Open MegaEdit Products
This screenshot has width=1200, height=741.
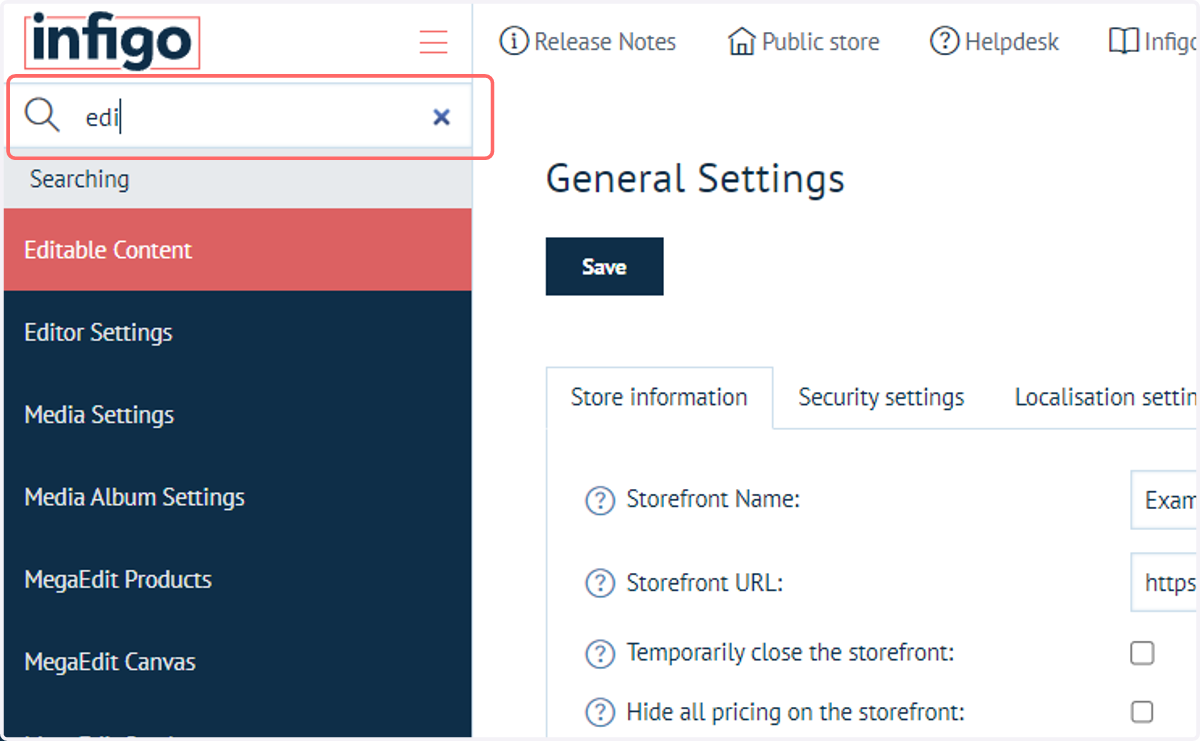click(x=238, y=580)
